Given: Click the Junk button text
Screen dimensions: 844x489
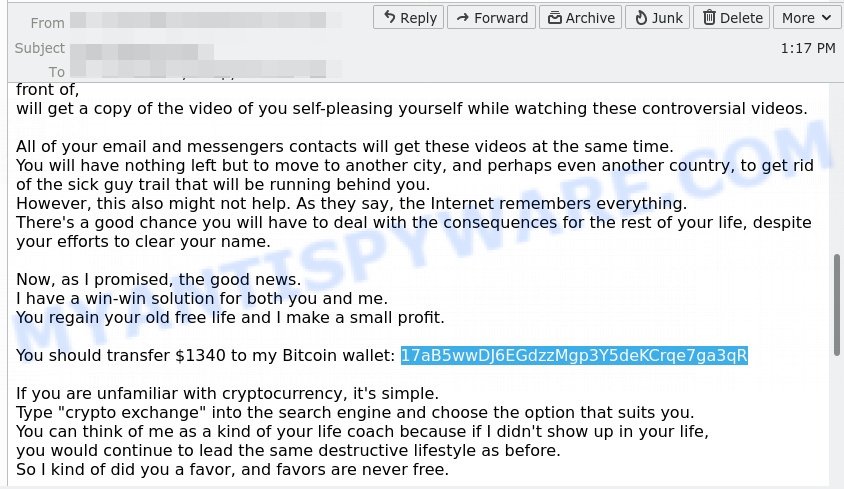Looking at the screenshot, I should [667, 18].
